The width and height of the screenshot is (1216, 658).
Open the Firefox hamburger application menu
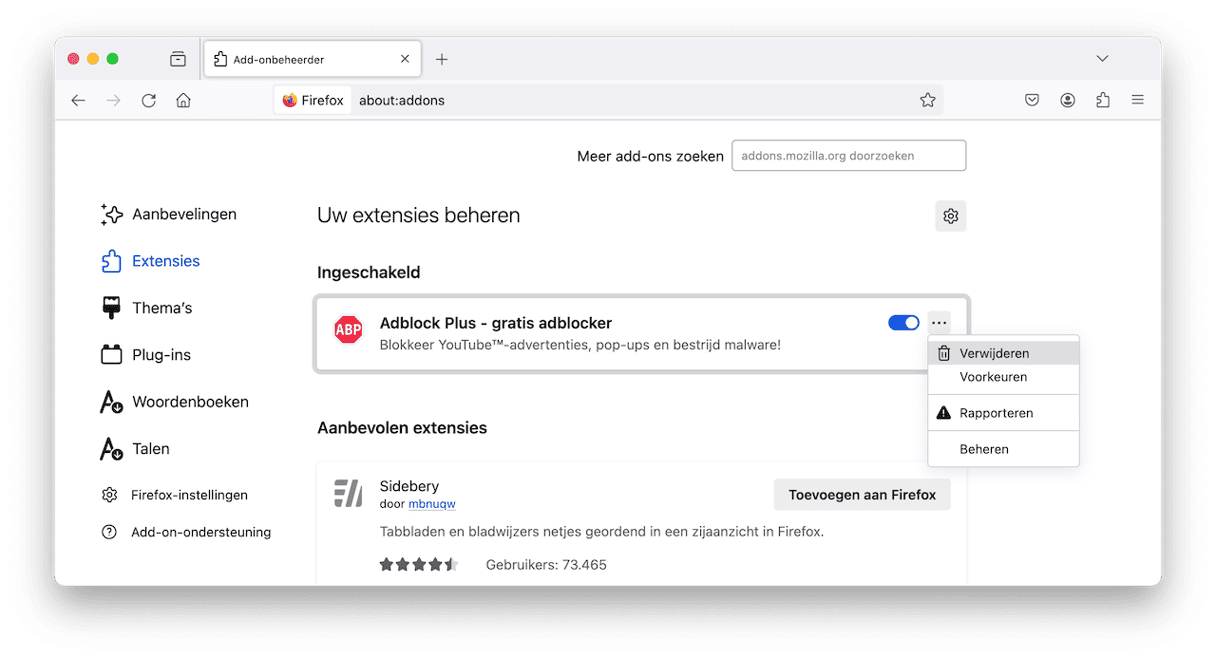[x=1137, y=100]
